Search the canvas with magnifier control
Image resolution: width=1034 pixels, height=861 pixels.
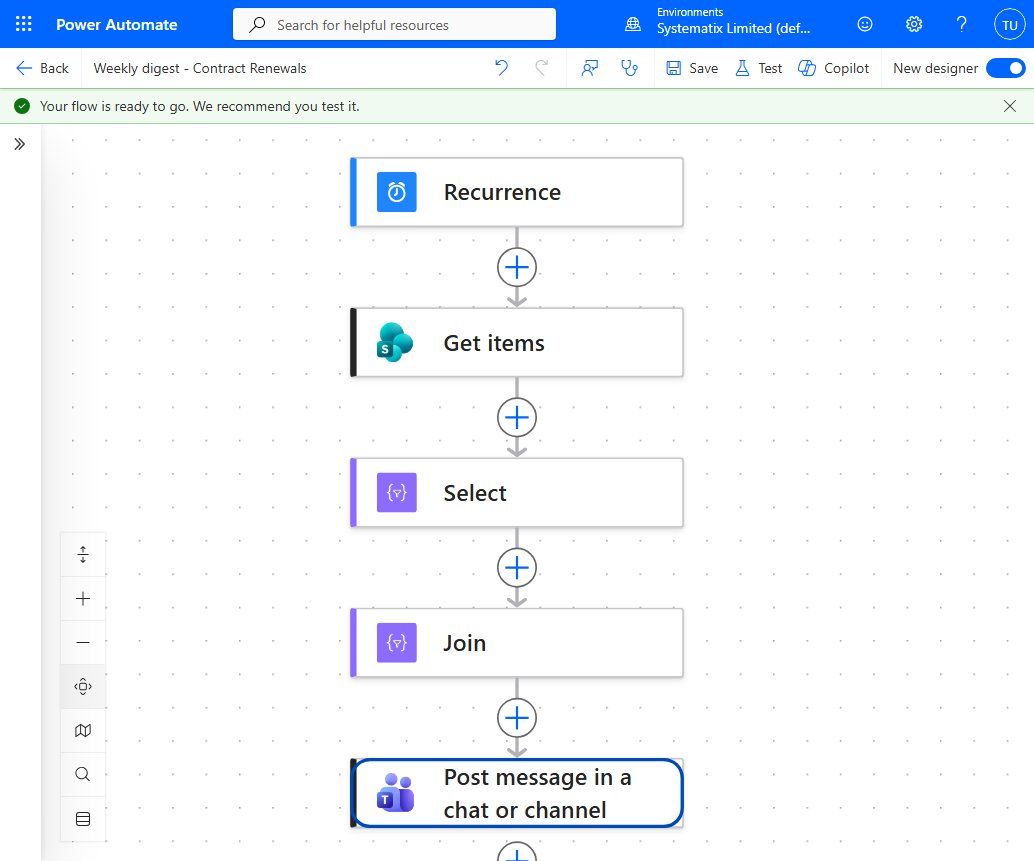coord(82,774)
